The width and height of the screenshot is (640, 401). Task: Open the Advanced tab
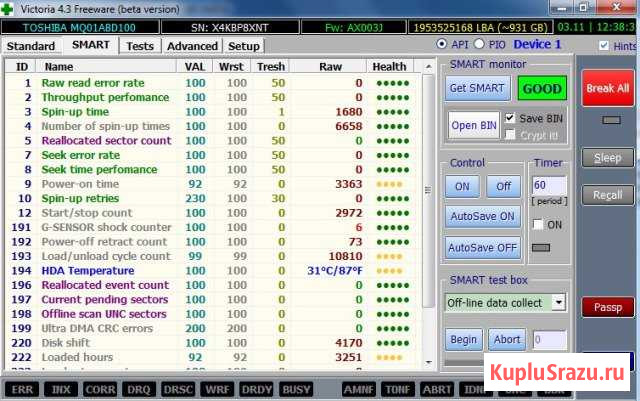(x=192, y=46)
